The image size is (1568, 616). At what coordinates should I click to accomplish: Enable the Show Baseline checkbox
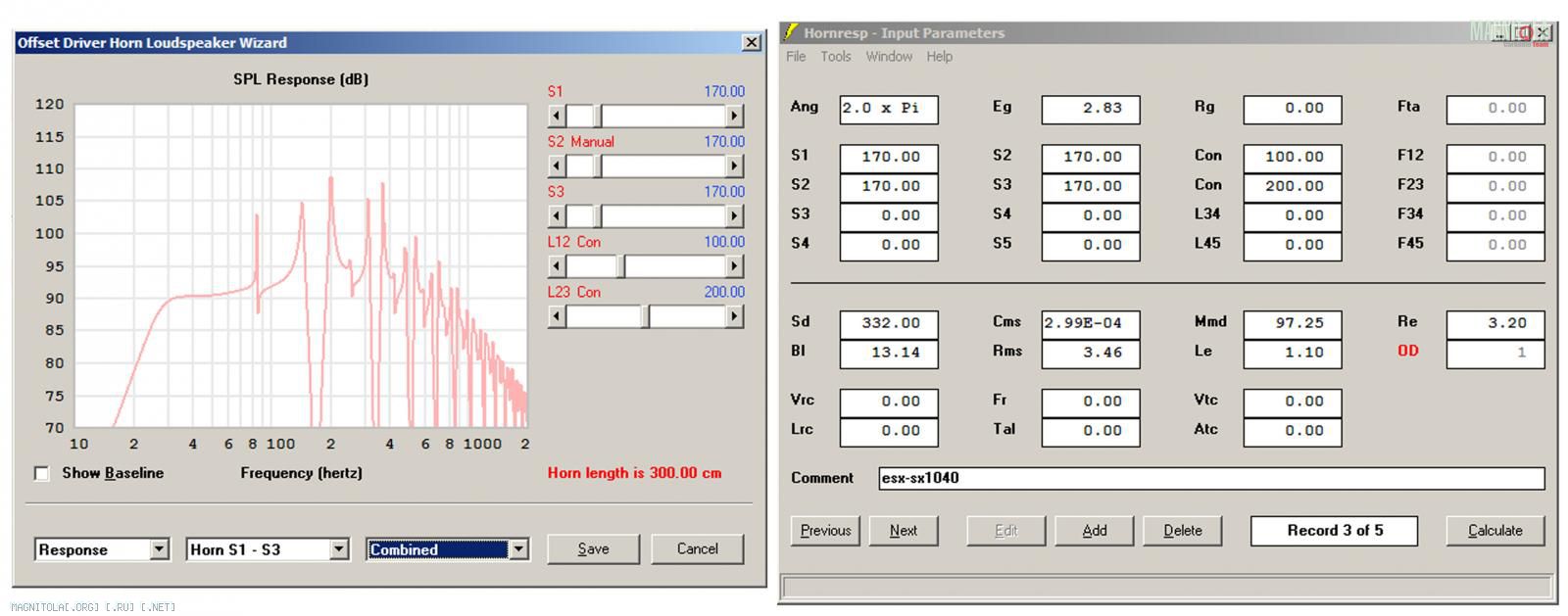pyautogui.click(x=42, y=474)
